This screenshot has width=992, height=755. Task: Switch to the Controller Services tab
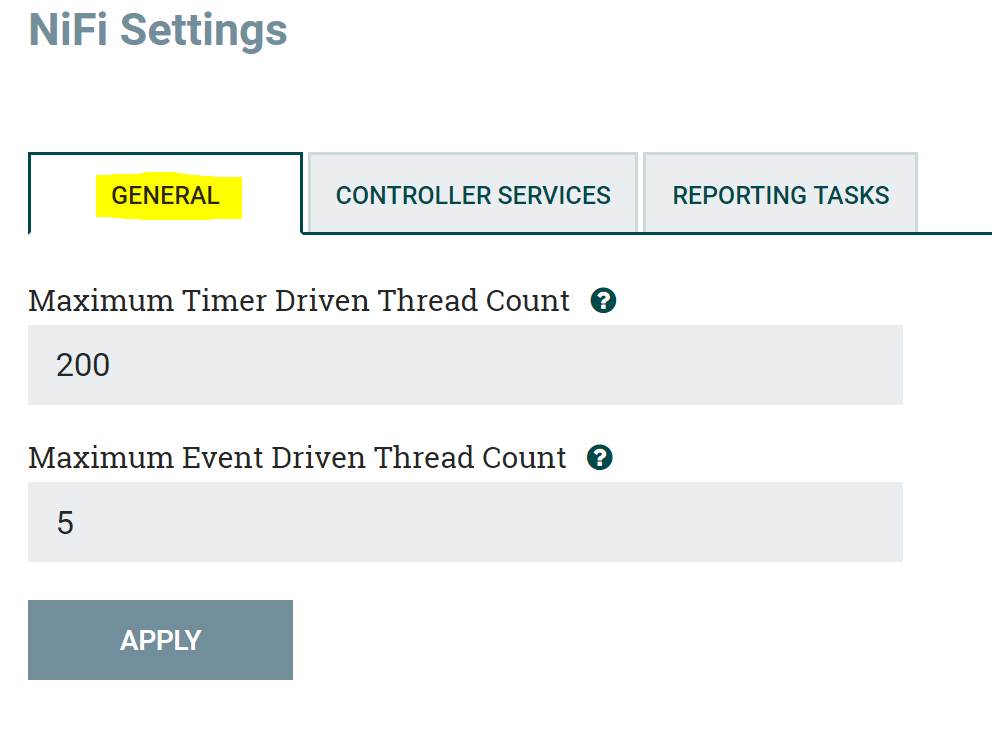pyautogui.click(x=472, y=195)
